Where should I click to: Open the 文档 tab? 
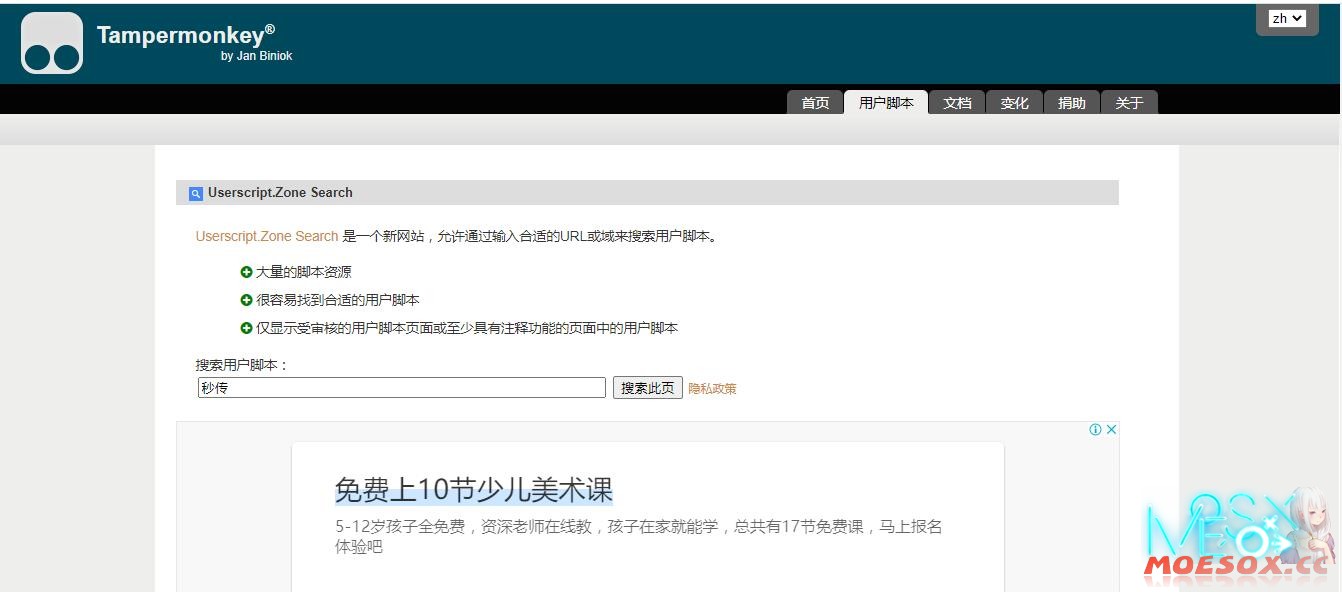click(x=957, y=101)
